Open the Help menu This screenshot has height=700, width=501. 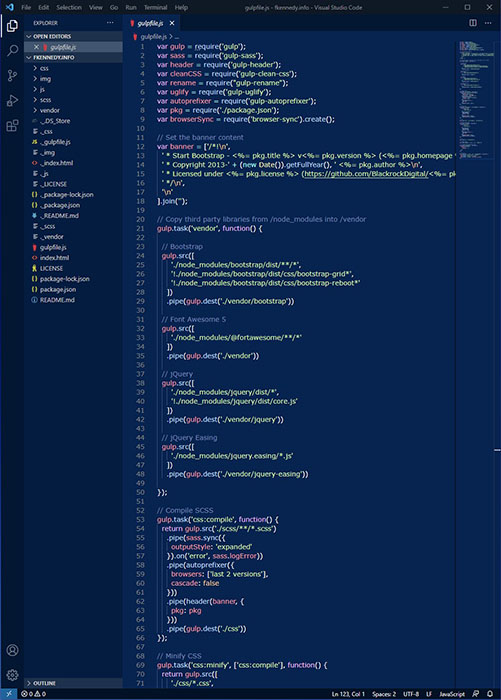(181, 8)
